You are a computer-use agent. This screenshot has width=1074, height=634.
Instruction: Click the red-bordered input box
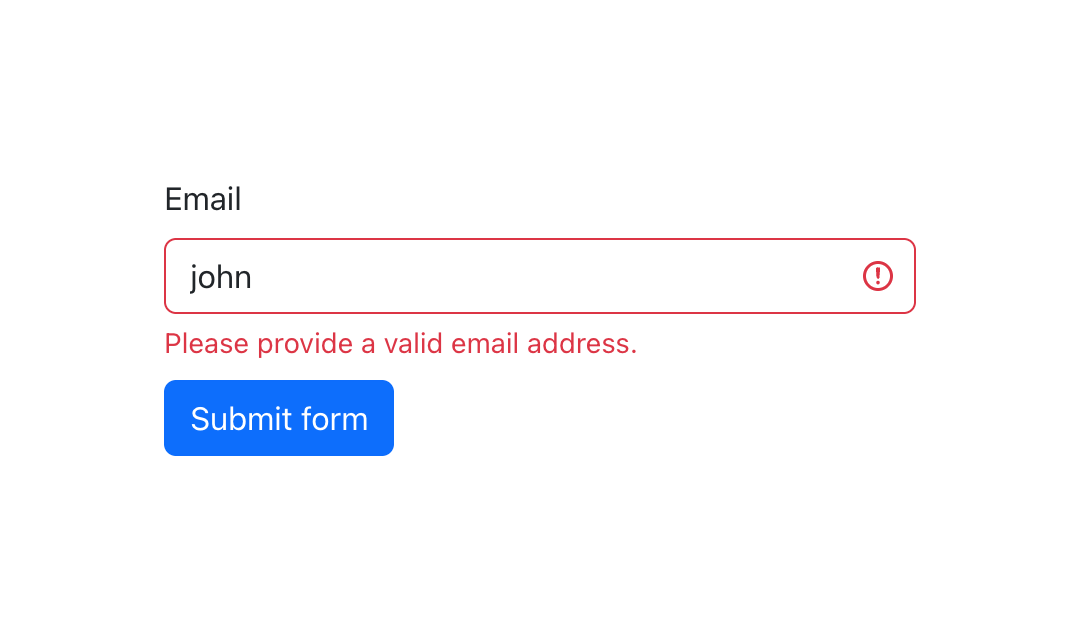click(x=540, y=276)
